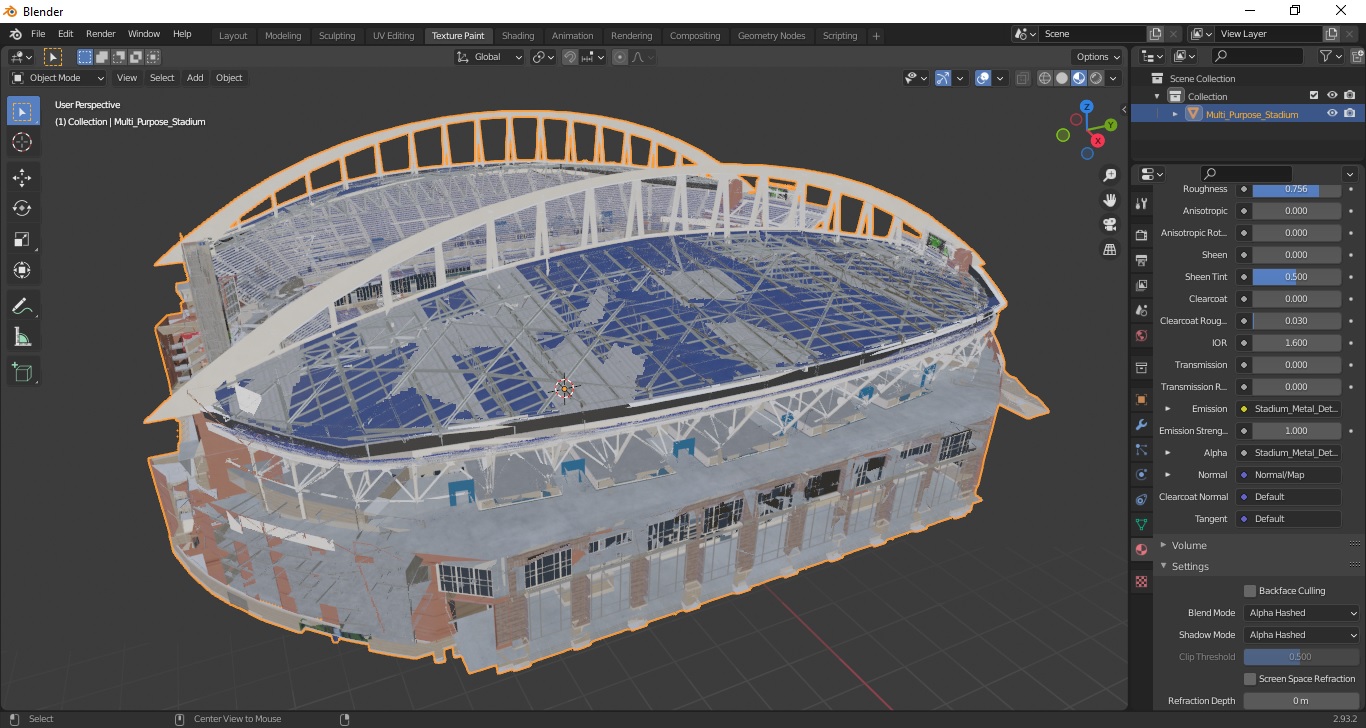
Task: Select the Cursor tool in the left toolbar
Action: click(22, 142)
